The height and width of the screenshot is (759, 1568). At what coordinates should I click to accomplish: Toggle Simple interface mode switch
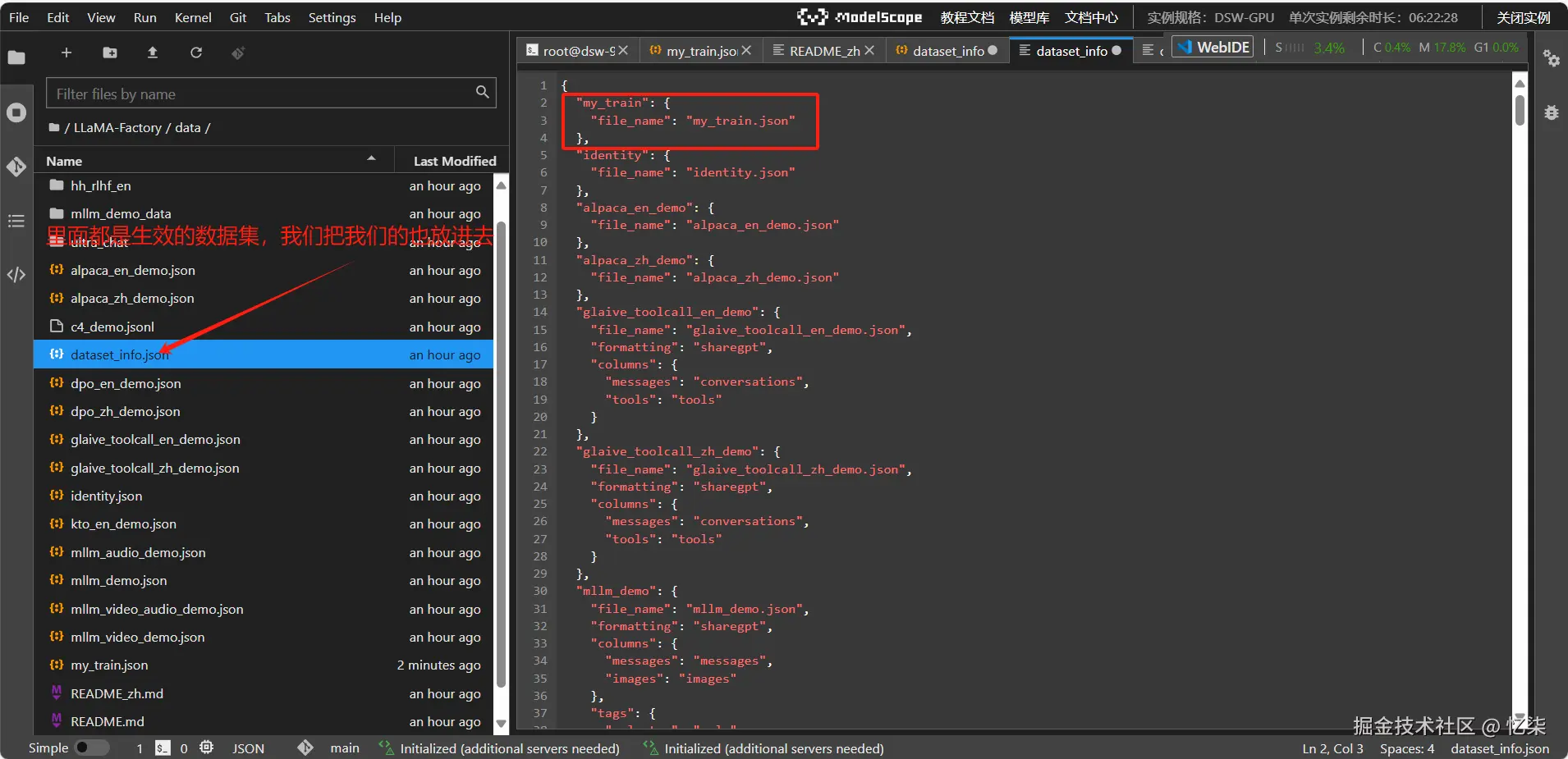click(x=92, y=748)
